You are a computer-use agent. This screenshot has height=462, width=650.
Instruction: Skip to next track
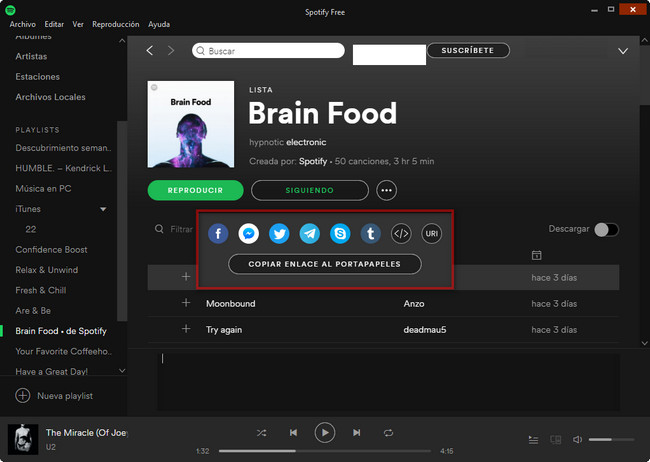tap(356, 433)
